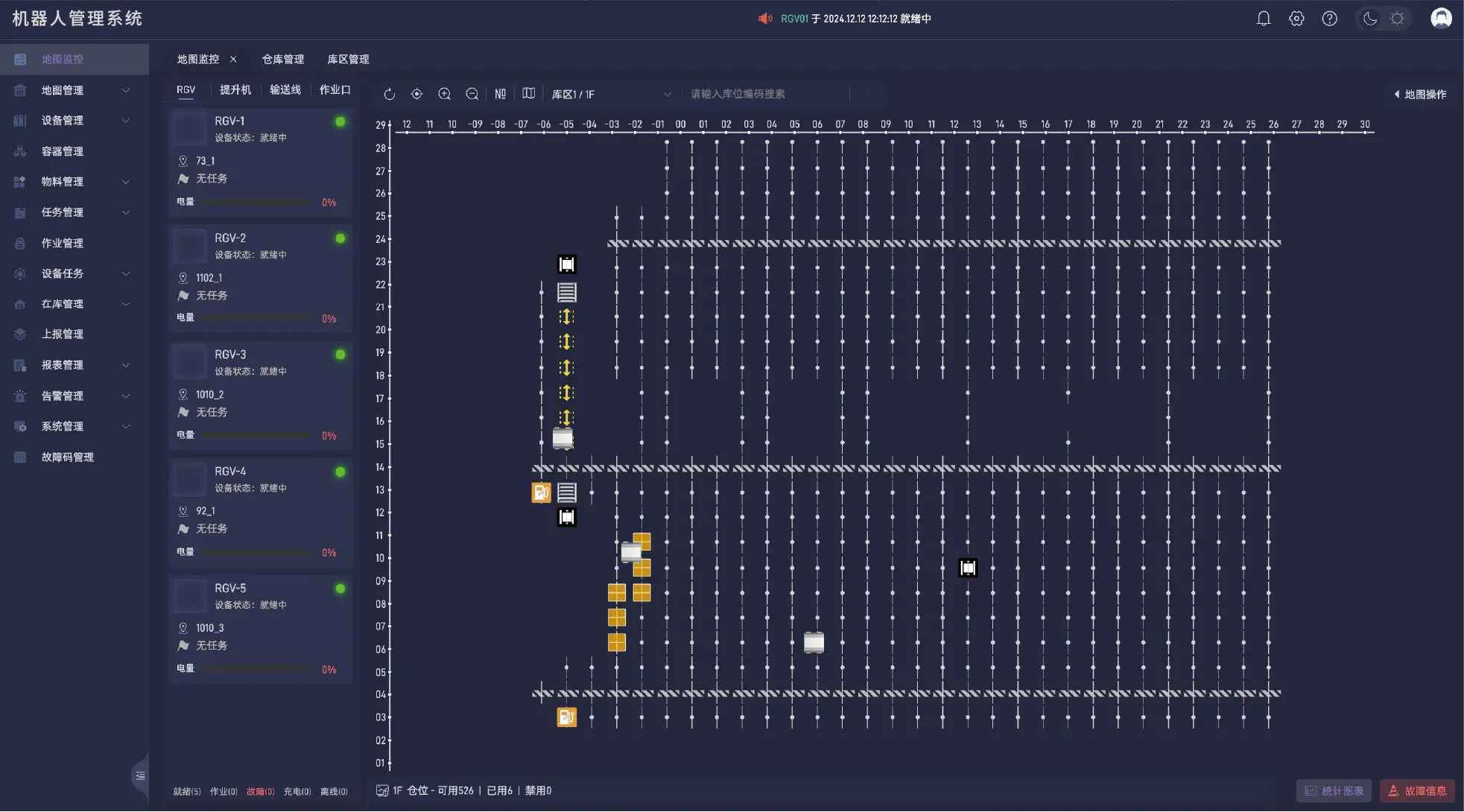Image resolution: width=1464 pixels, height=812 pixels.
Task: Toggle the No. numbering display icon
Action: tap(501, 94)
